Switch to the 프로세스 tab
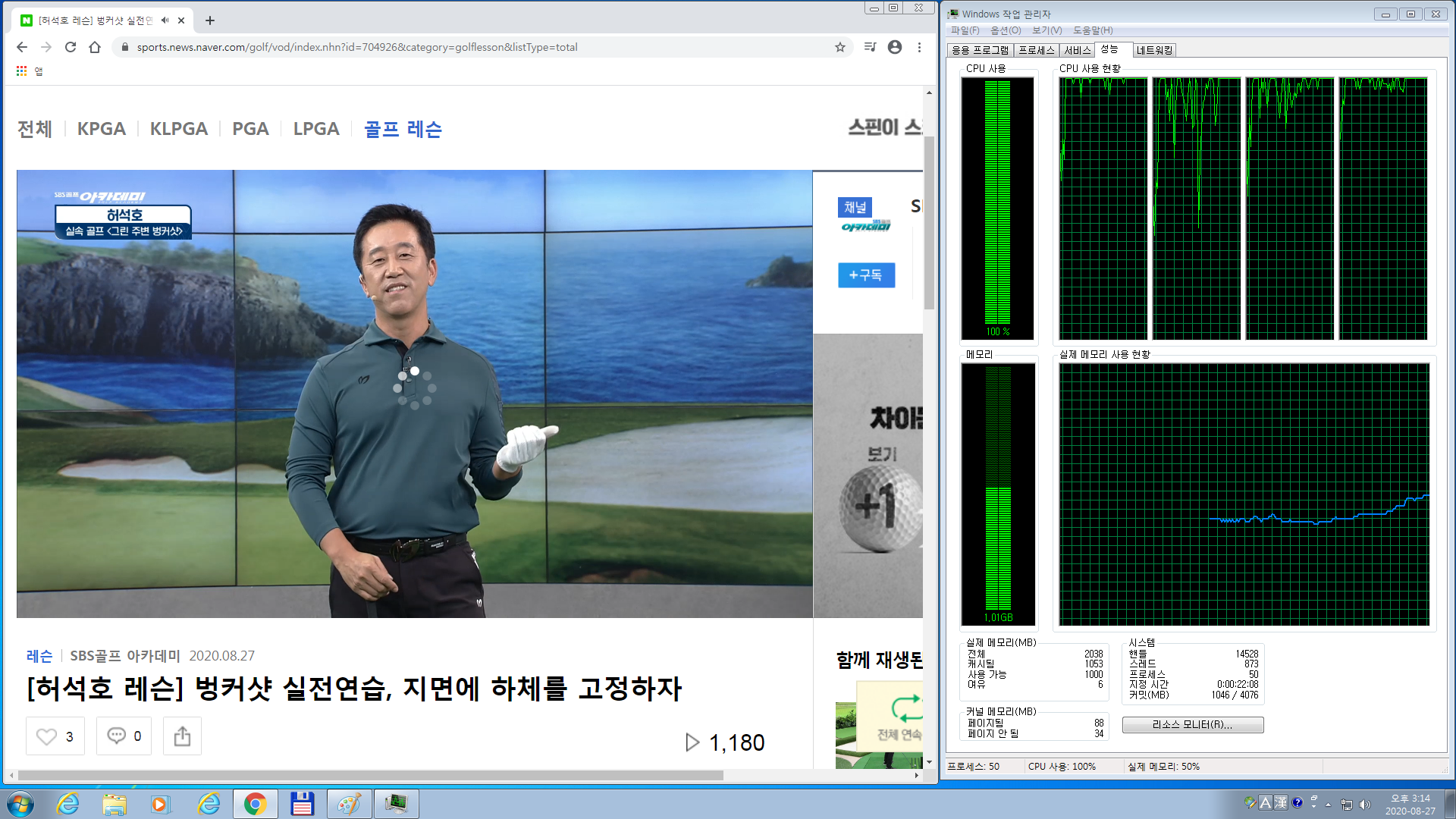The height and width of the screenshot is (819, 1456). [1036, 50]
